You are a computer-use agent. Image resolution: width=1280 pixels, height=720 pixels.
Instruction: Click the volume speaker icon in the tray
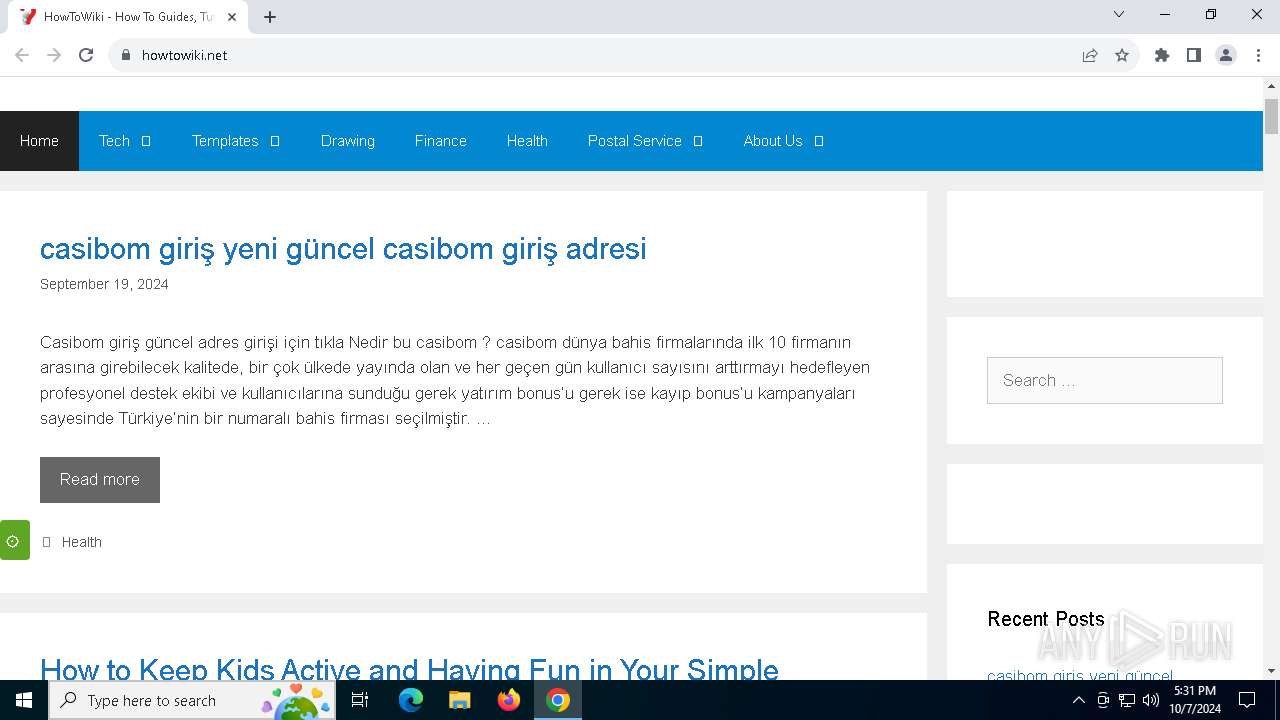(1150, 700)
